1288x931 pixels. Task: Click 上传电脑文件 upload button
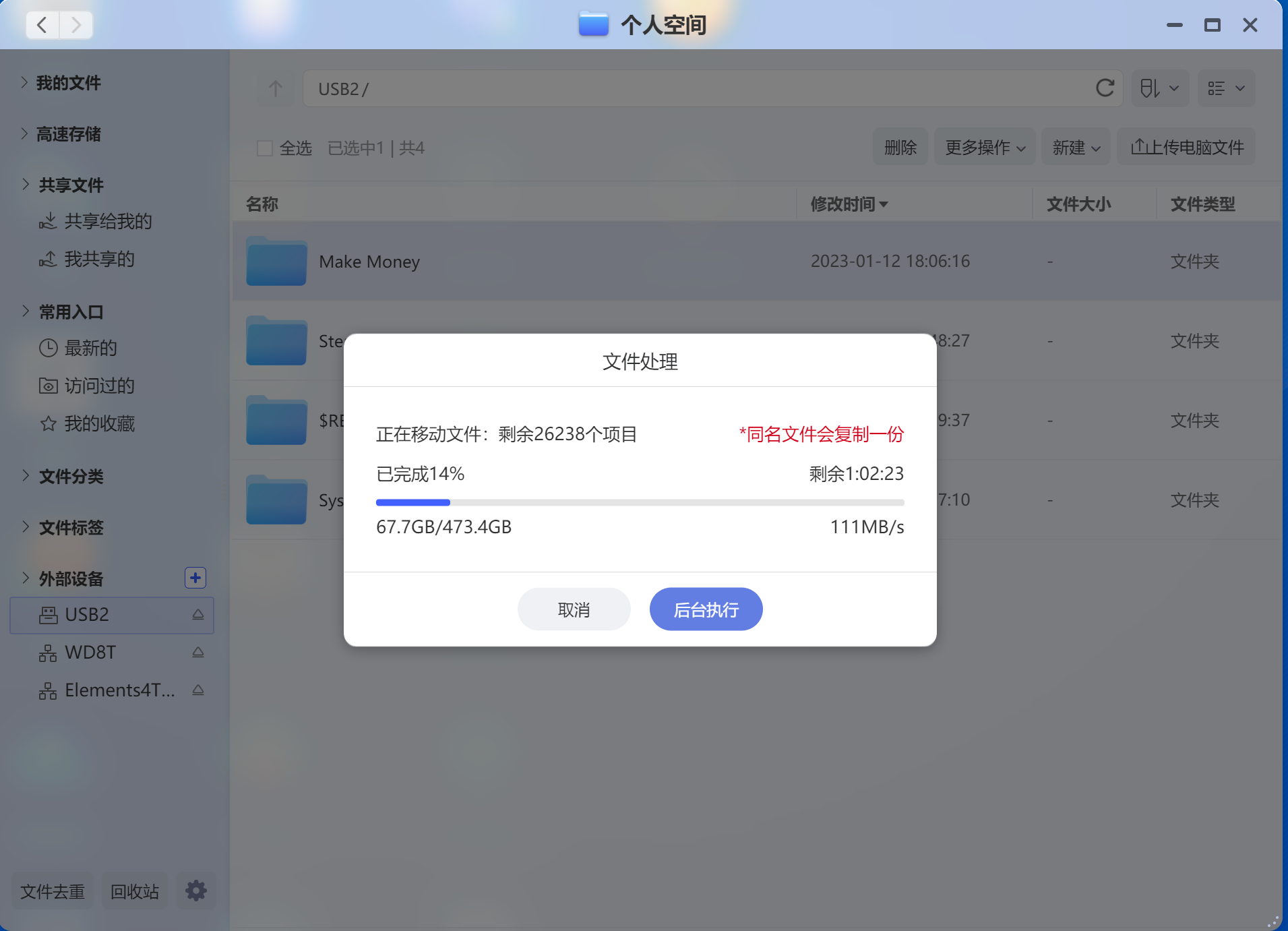1186,147
